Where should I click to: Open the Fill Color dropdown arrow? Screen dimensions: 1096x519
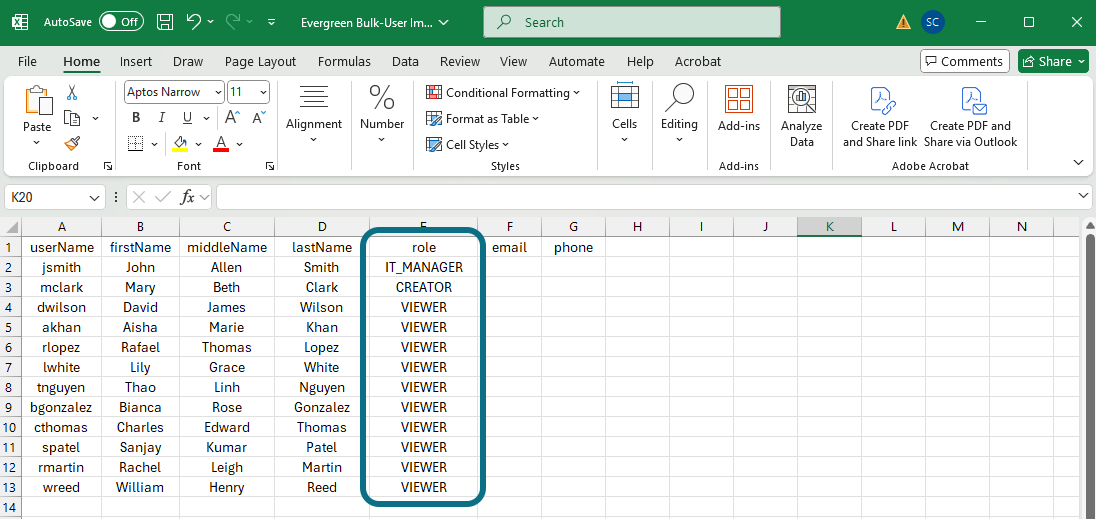199,144
